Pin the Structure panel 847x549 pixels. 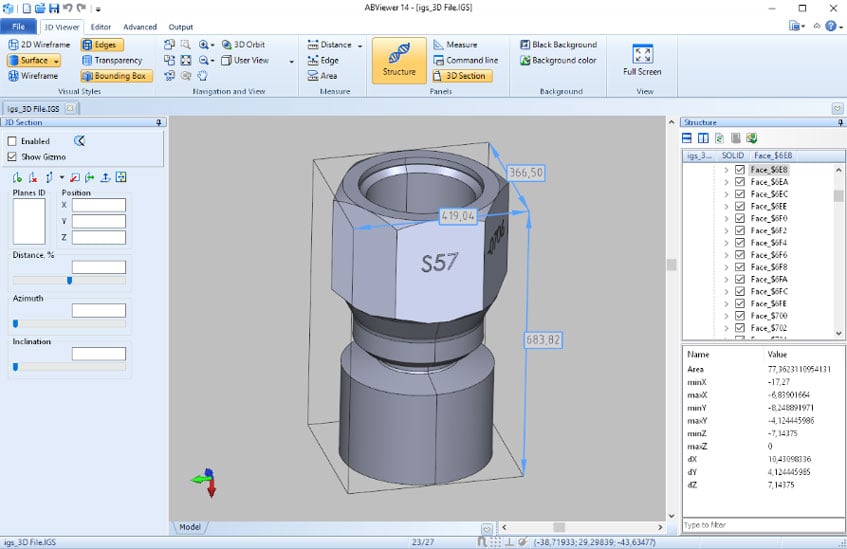840,123
